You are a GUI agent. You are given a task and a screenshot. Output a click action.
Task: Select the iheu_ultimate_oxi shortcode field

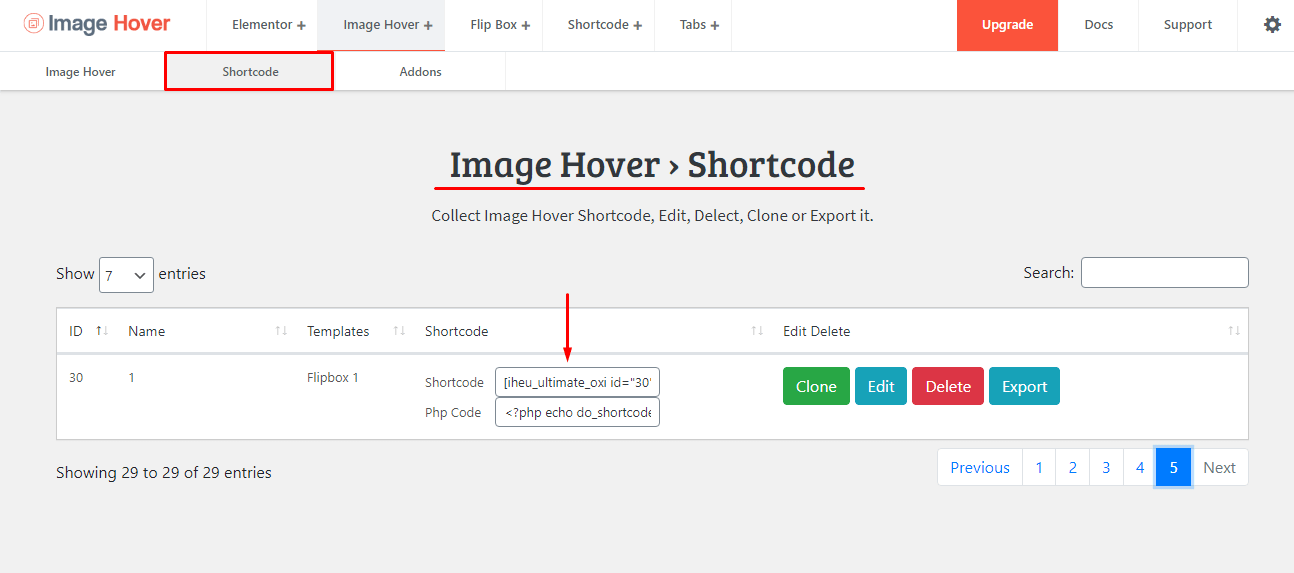tap(577, 382)
